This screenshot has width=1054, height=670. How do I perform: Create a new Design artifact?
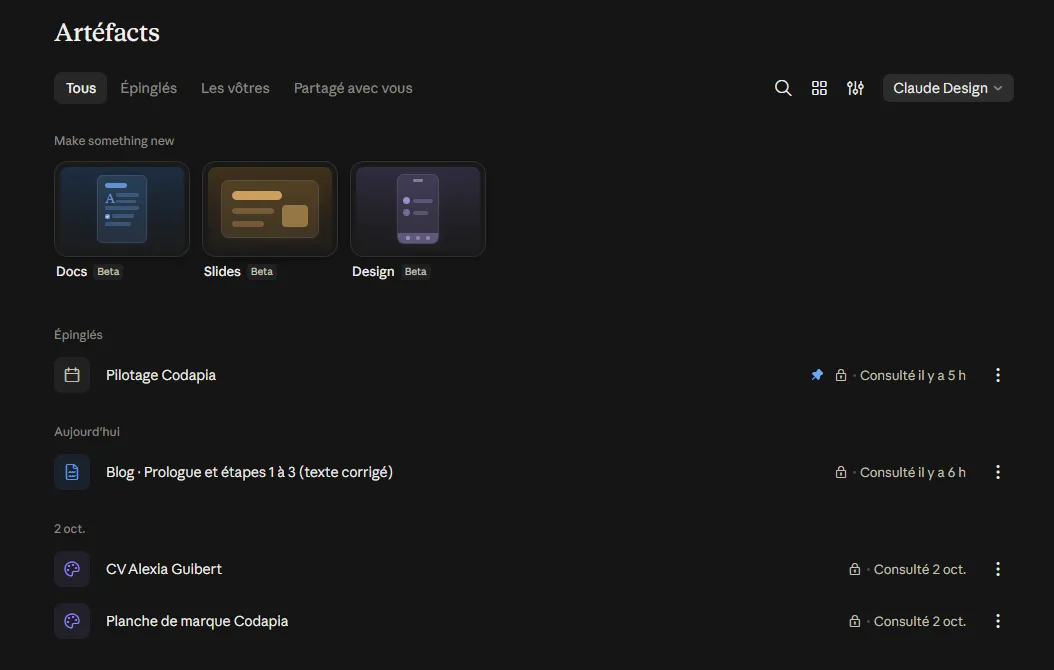[x=417, y=209]
